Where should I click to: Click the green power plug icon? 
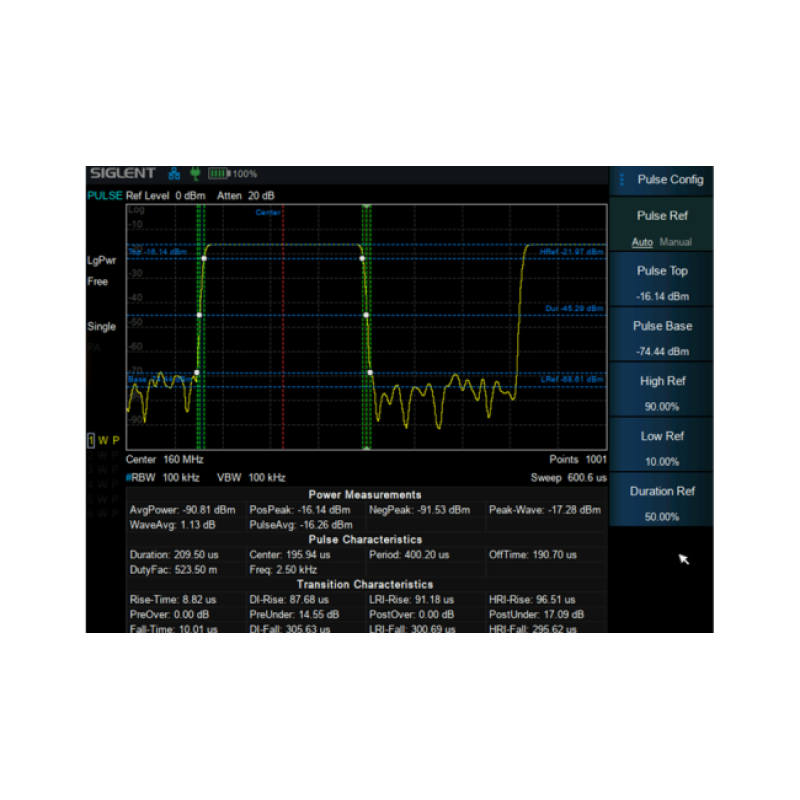click(194, 174)
